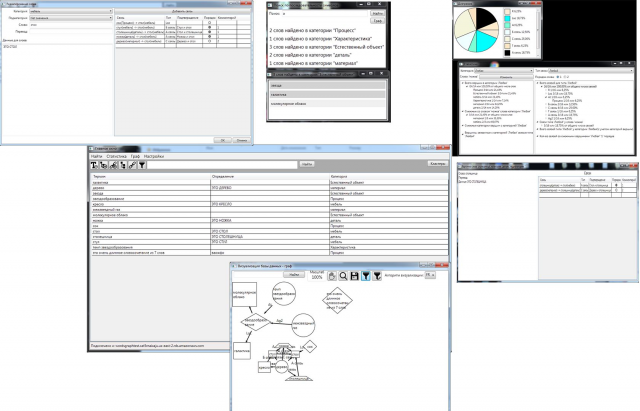640x411 pixels.
Task: Open Категория dropdown in statistics window
Action: [503, 71]
